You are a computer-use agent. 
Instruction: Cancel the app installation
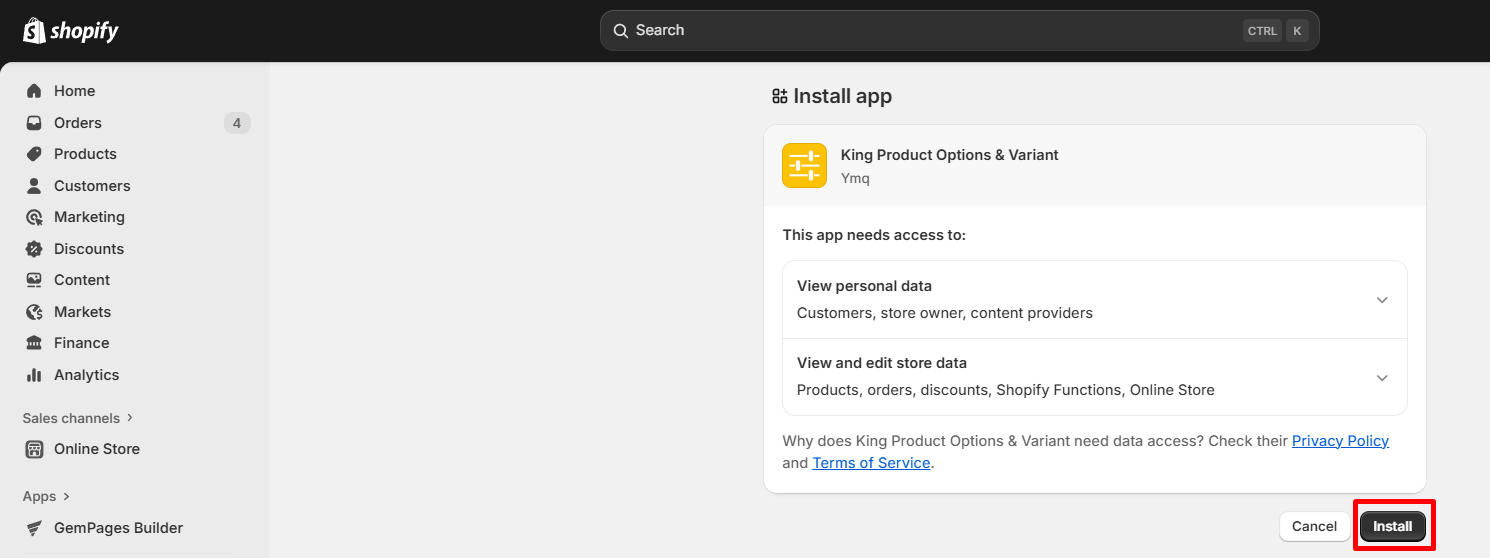1314,527
